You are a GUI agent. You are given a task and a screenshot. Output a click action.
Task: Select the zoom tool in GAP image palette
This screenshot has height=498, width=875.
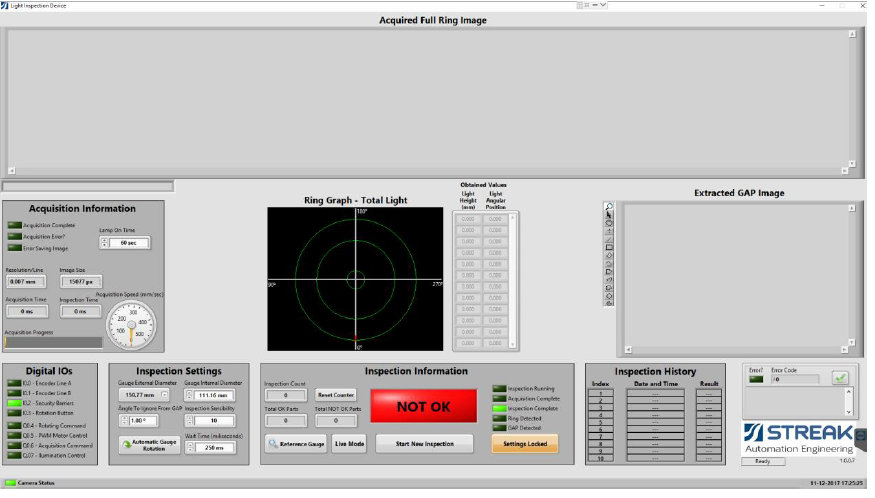click(x=609, y=207)
